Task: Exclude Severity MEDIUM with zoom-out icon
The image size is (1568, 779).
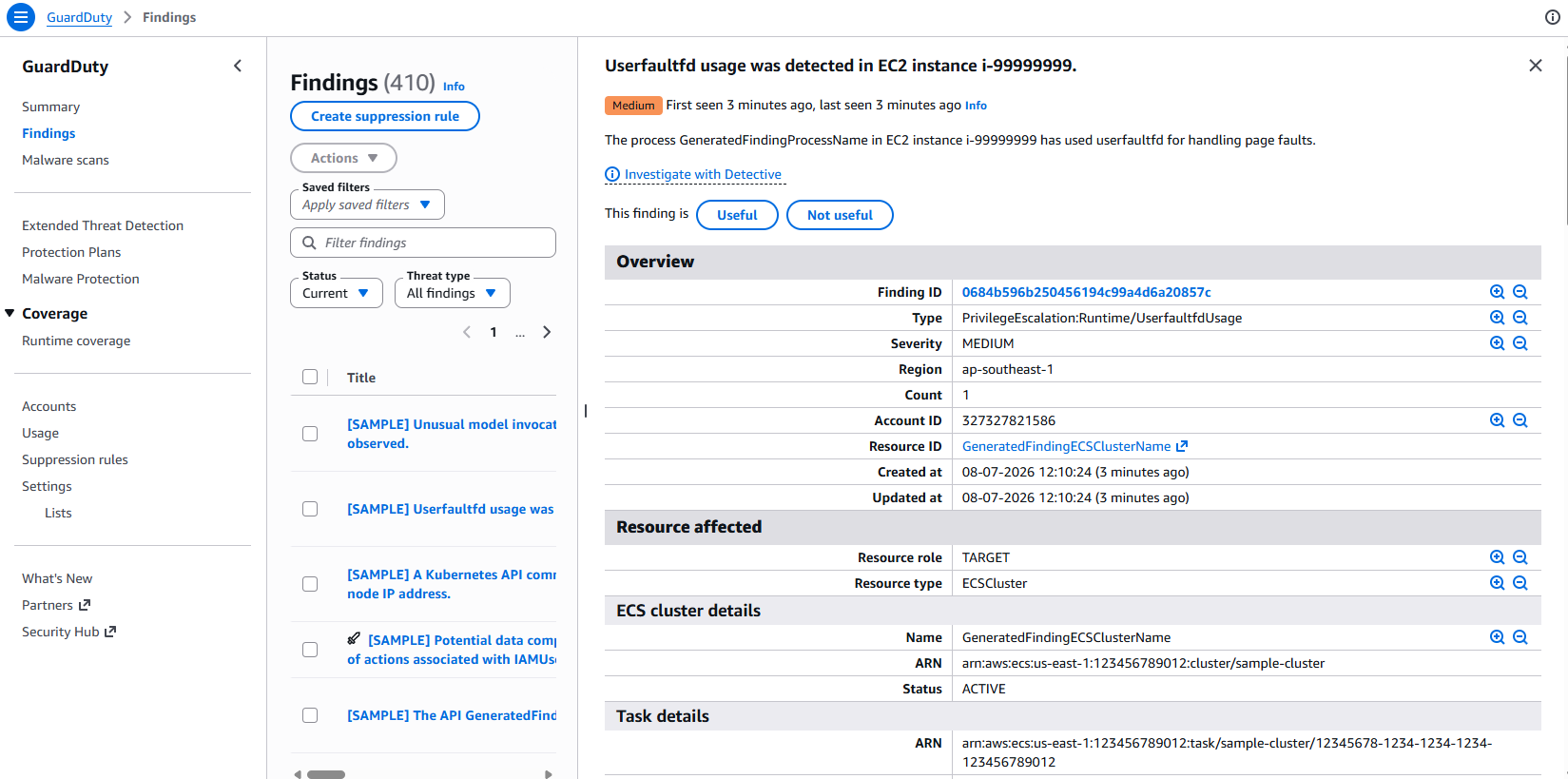Action: [x=1520, y=343]
